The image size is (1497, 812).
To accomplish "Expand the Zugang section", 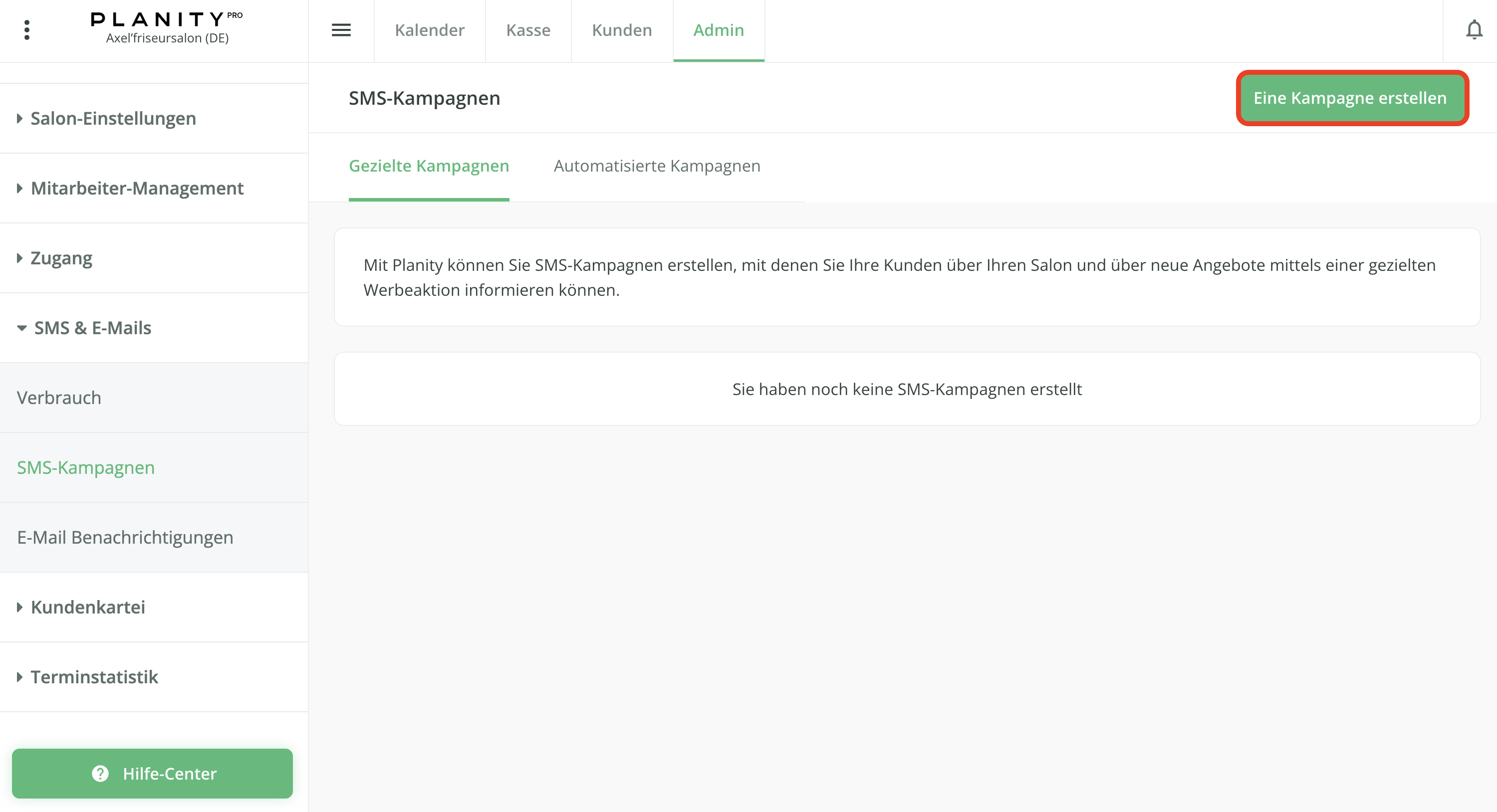I will pos(60,258).
